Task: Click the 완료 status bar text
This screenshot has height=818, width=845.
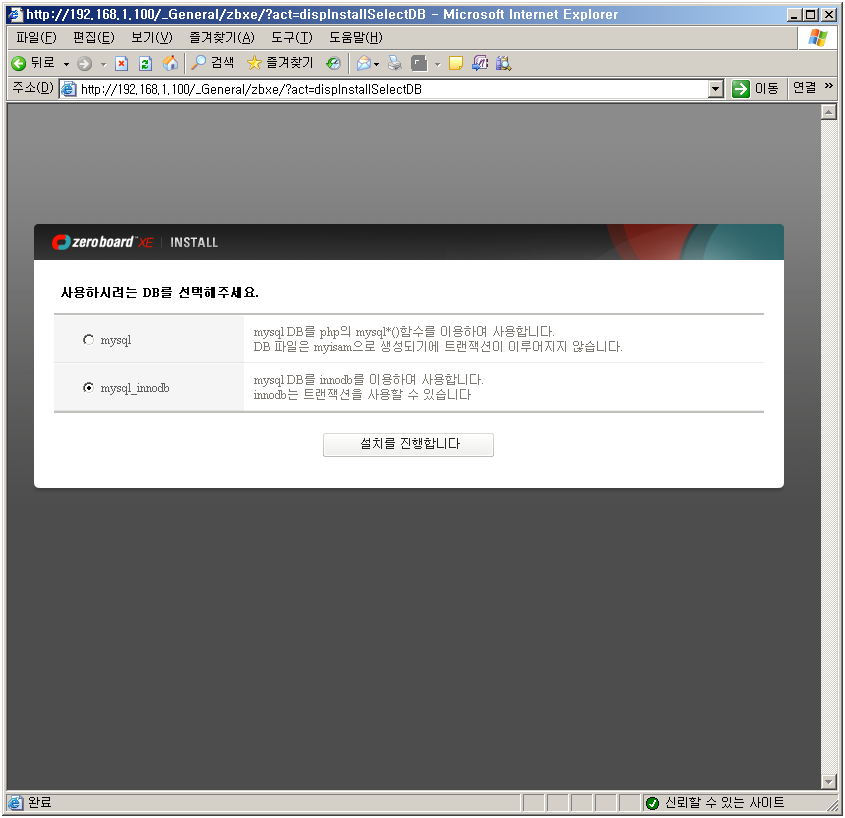Action: [39, 802]
